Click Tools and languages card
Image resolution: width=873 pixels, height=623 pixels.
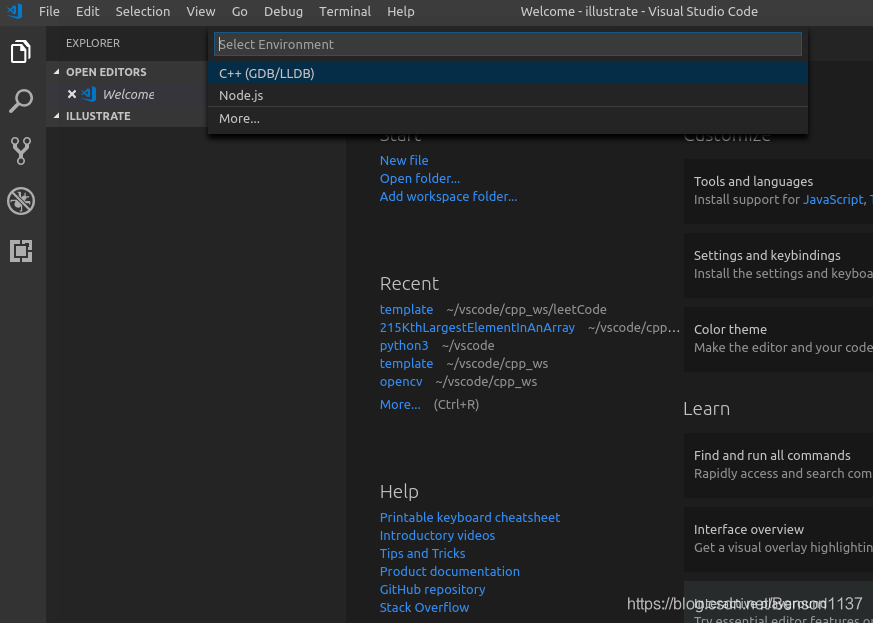point(778,191)
